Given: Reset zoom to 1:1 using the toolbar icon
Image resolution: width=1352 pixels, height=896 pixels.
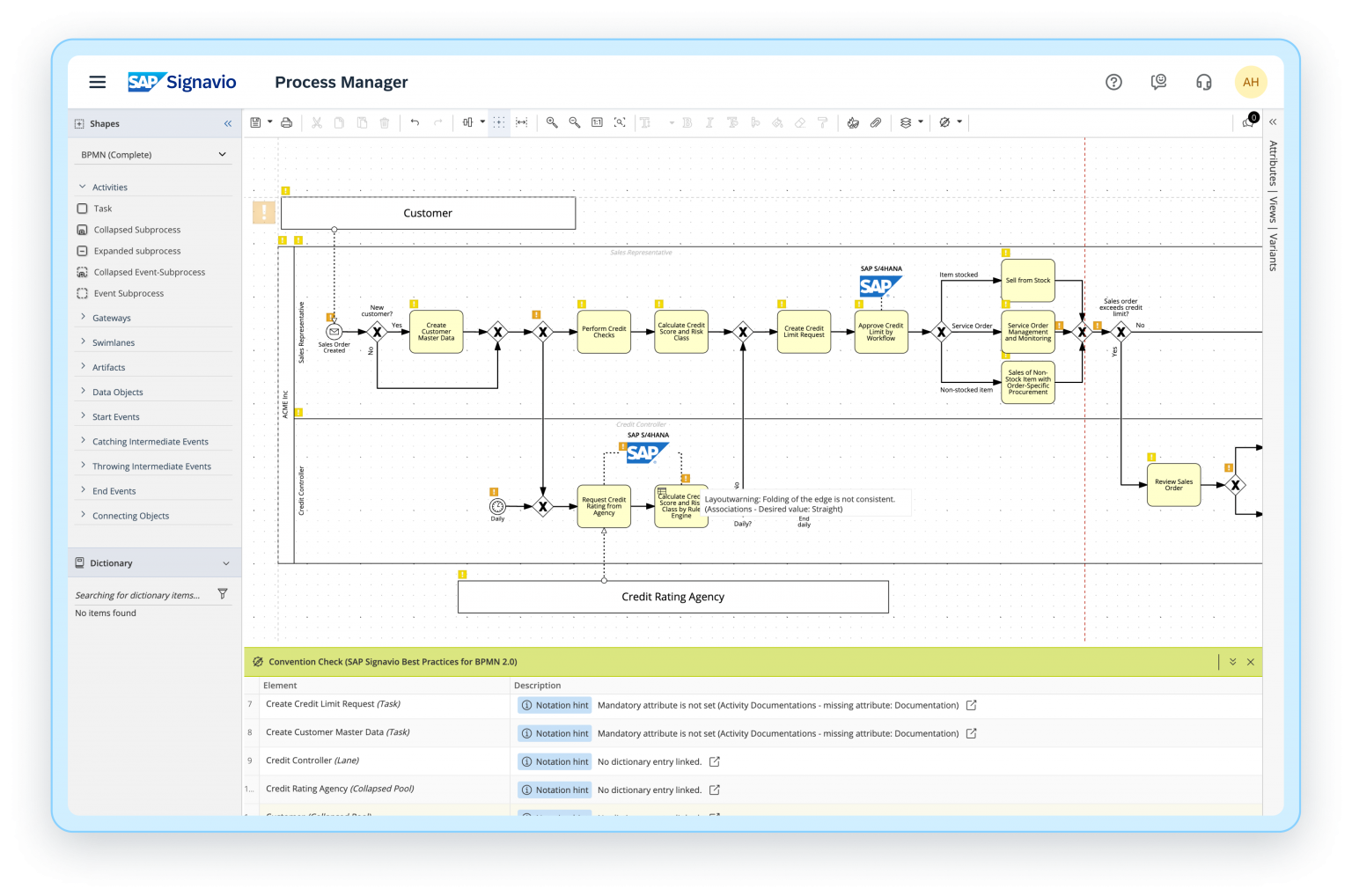Looking at the screenshot, I should [597, 122].
